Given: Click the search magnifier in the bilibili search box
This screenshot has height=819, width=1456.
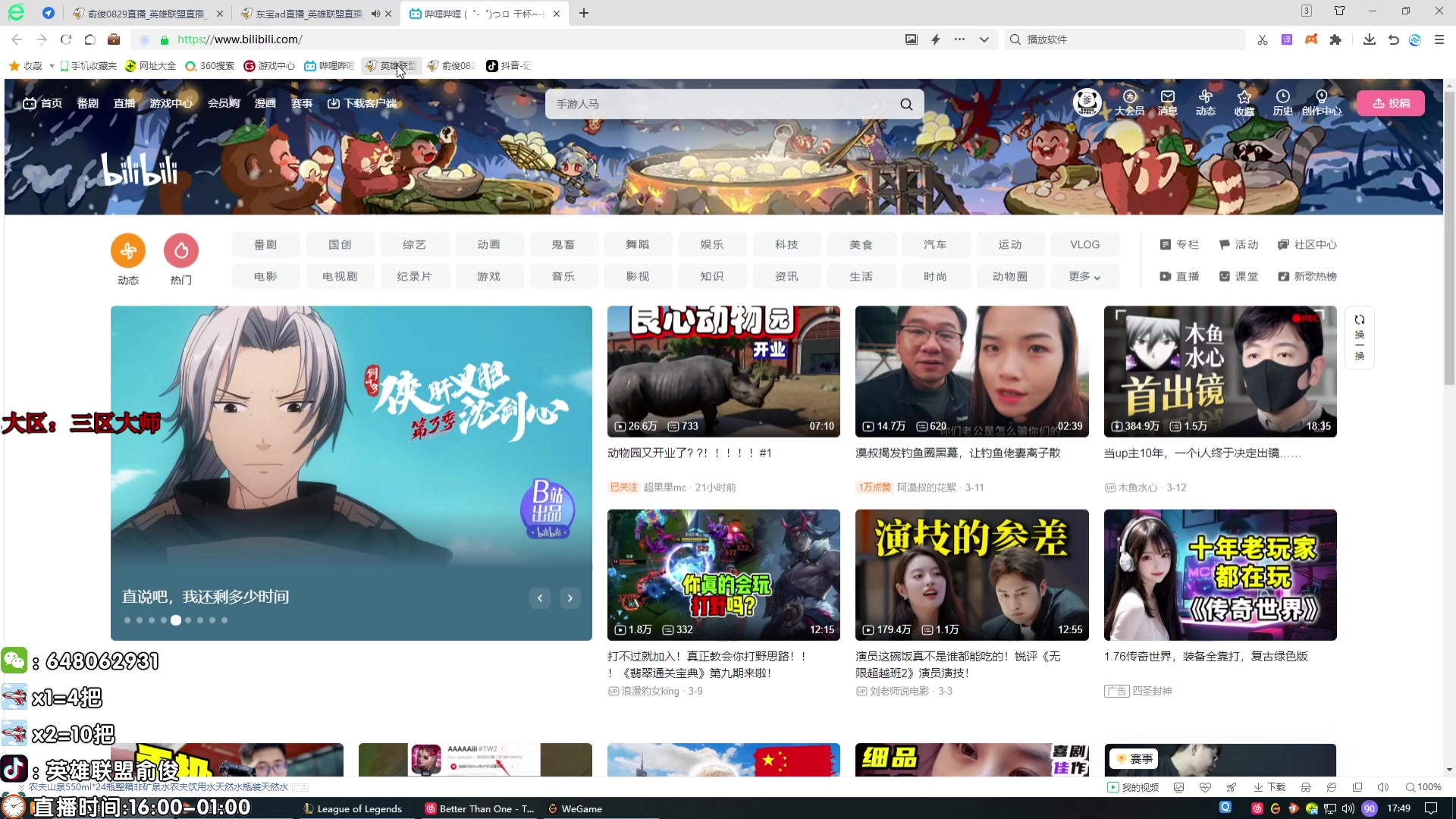Looking at the screenshot, I should [x=906, y=104].
